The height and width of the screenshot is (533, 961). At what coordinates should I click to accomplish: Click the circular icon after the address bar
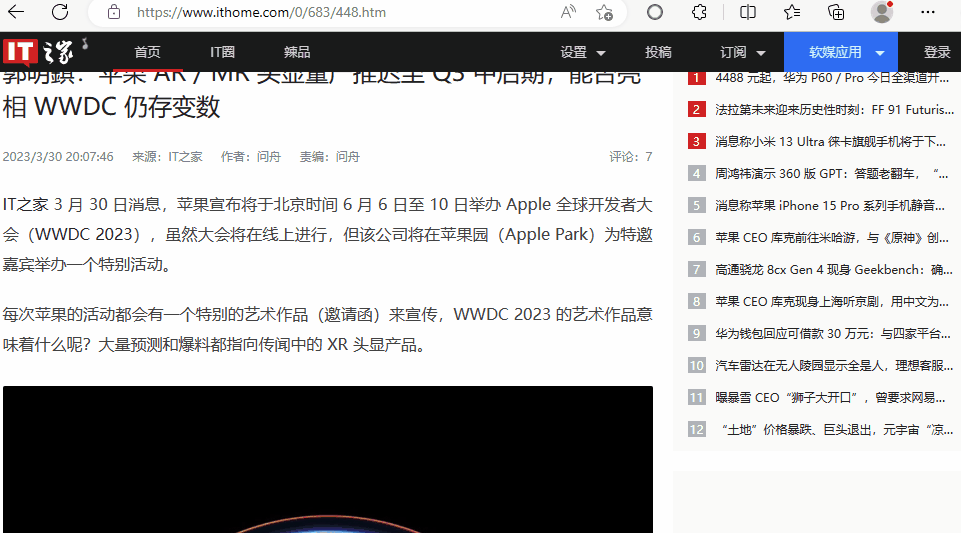(655, 12)
